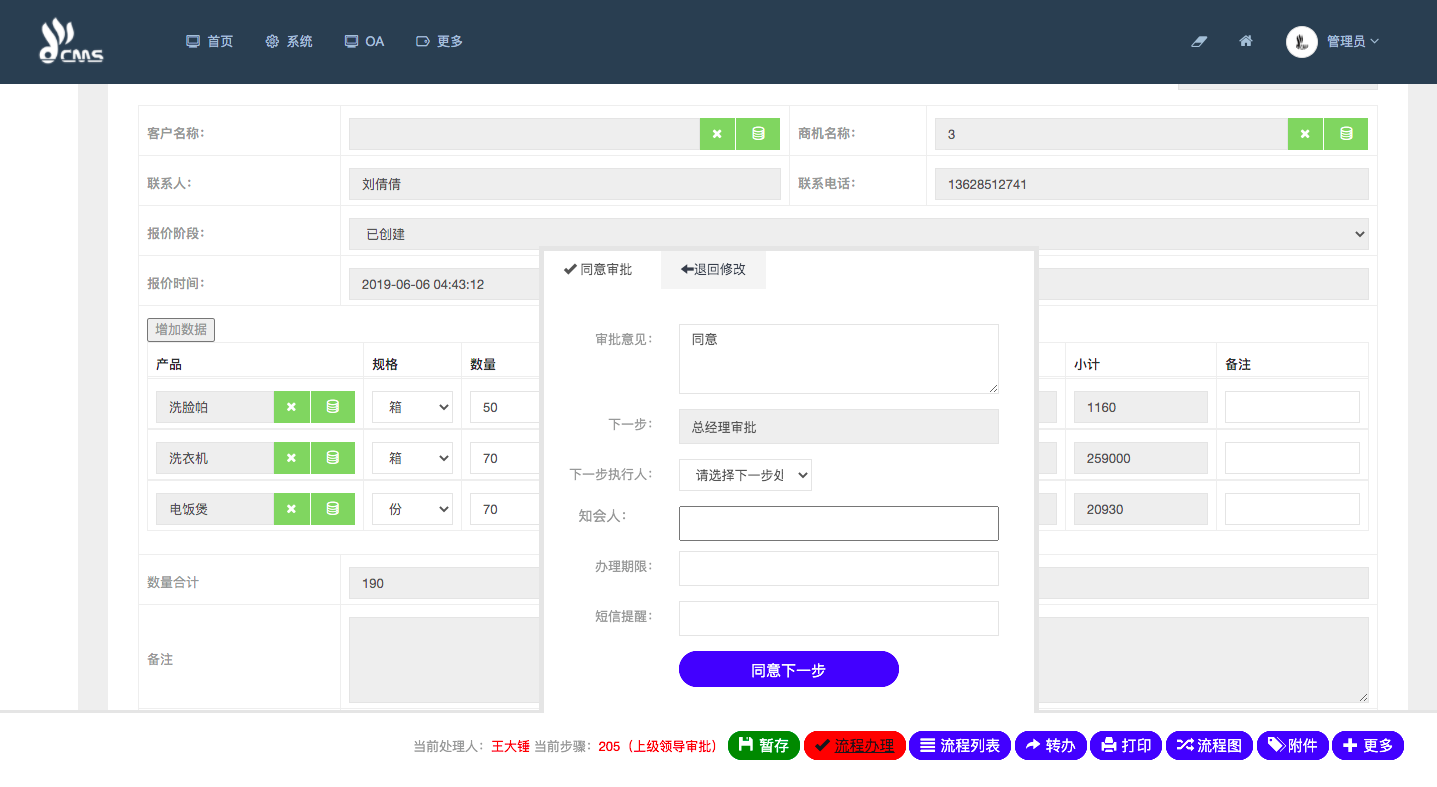Open unit dropdown for 电饭煲 row

pos(412,509)
